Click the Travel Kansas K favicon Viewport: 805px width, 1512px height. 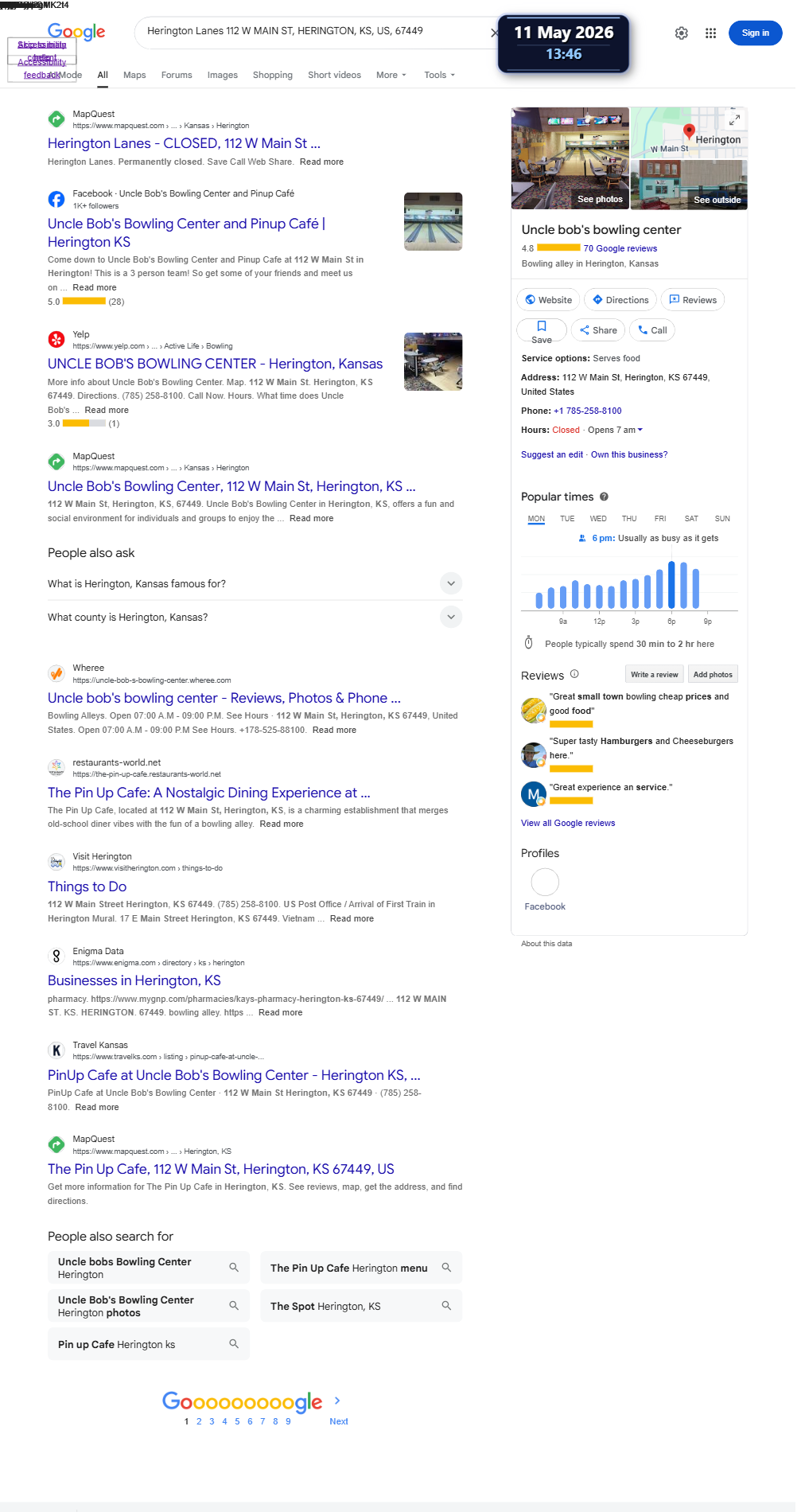pos(56,1050)
